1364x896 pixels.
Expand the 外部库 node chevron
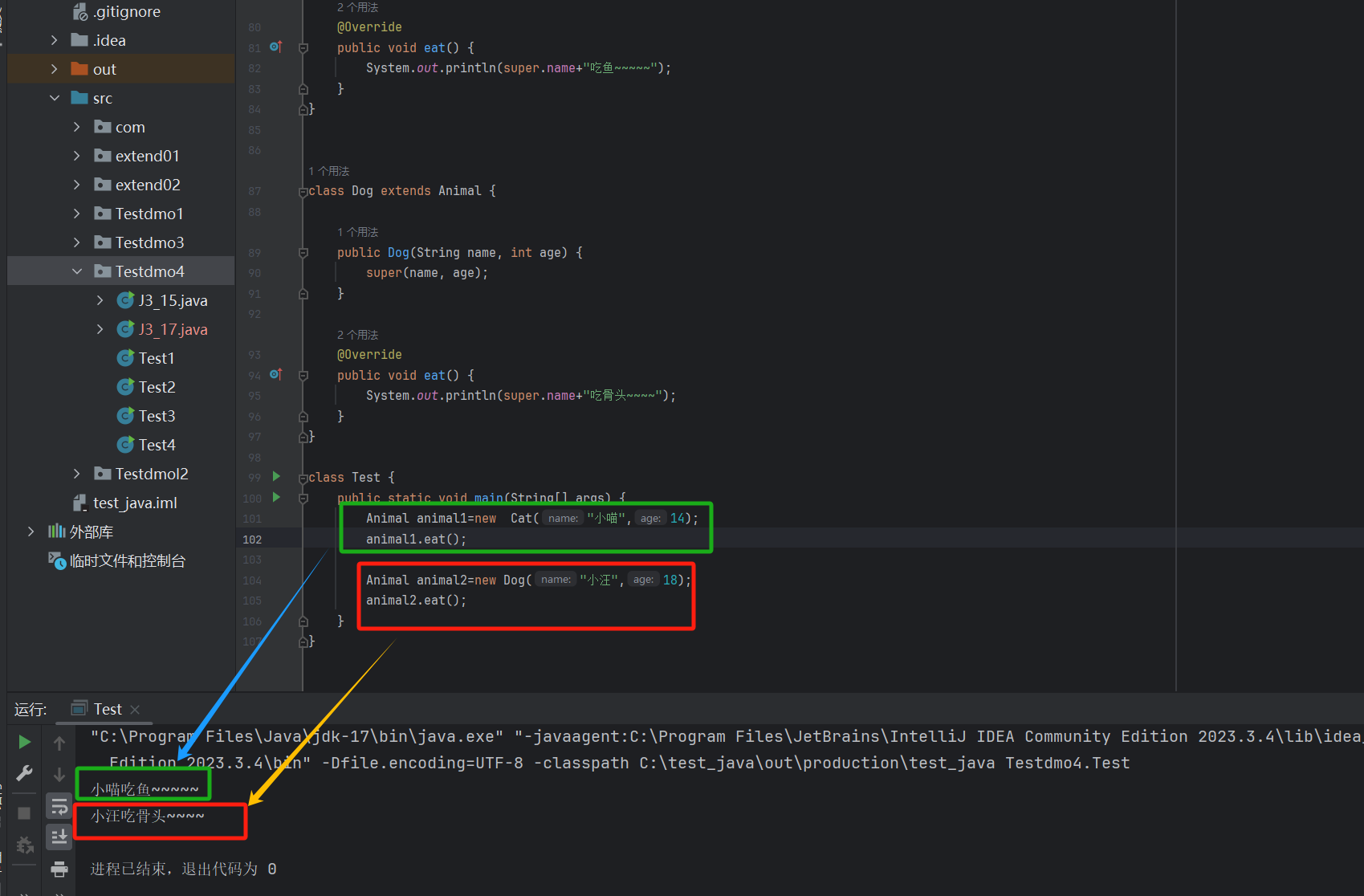pyautogui.click(x=31, y=531)
